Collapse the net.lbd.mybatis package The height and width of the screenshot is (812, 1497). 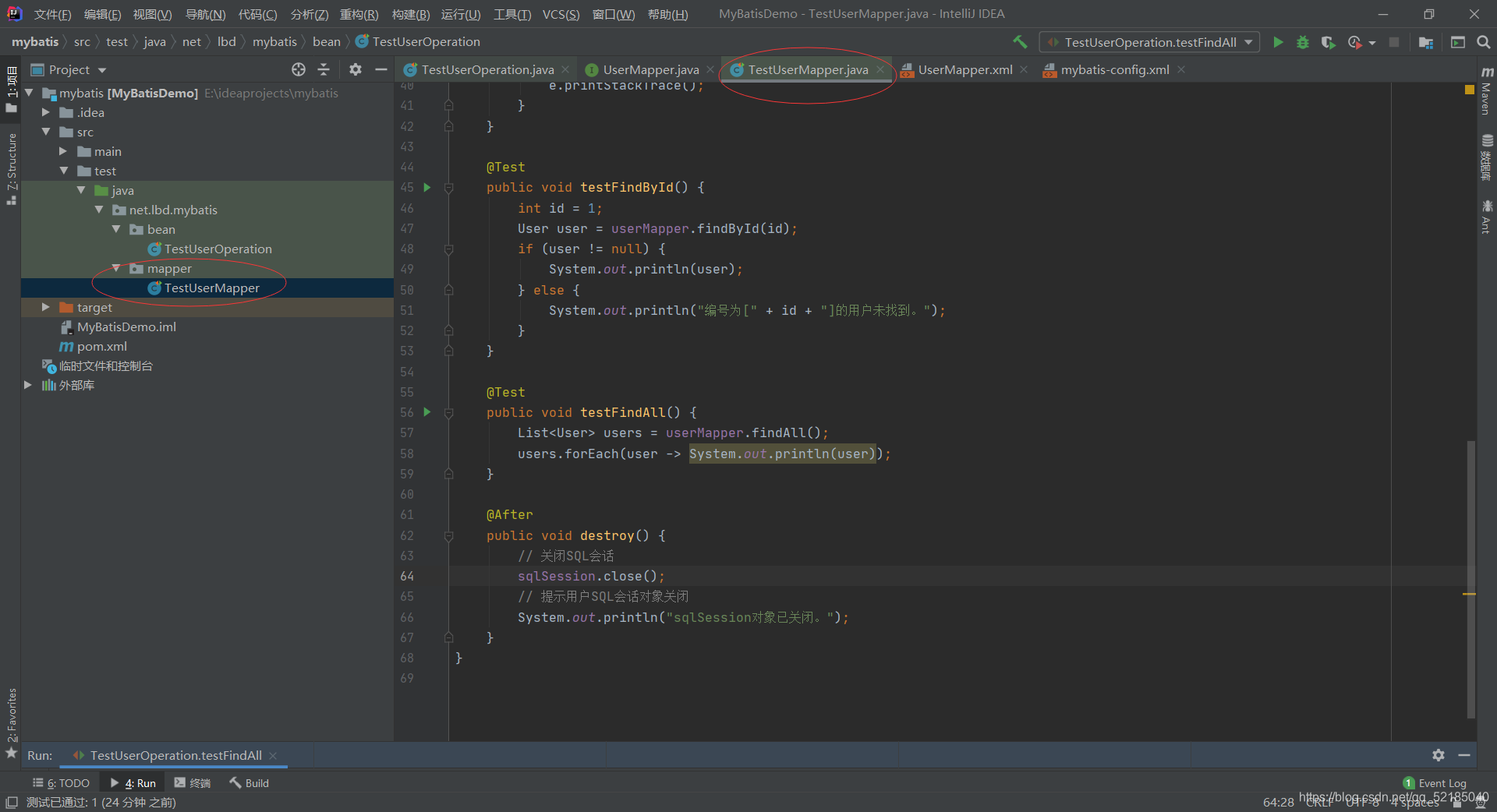(x=98, y=210)
